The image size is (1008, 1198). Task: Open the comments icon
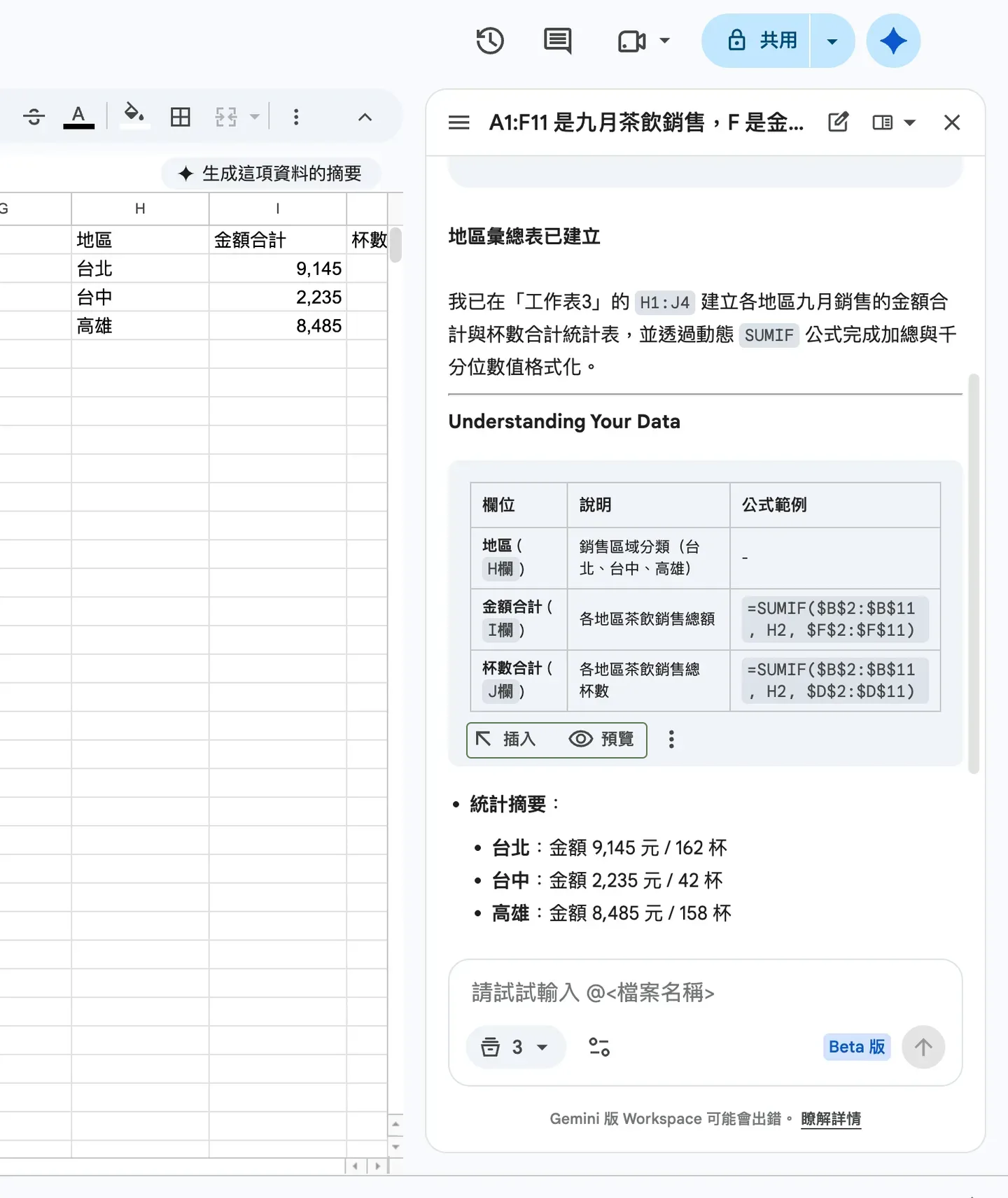pos(558,41)
